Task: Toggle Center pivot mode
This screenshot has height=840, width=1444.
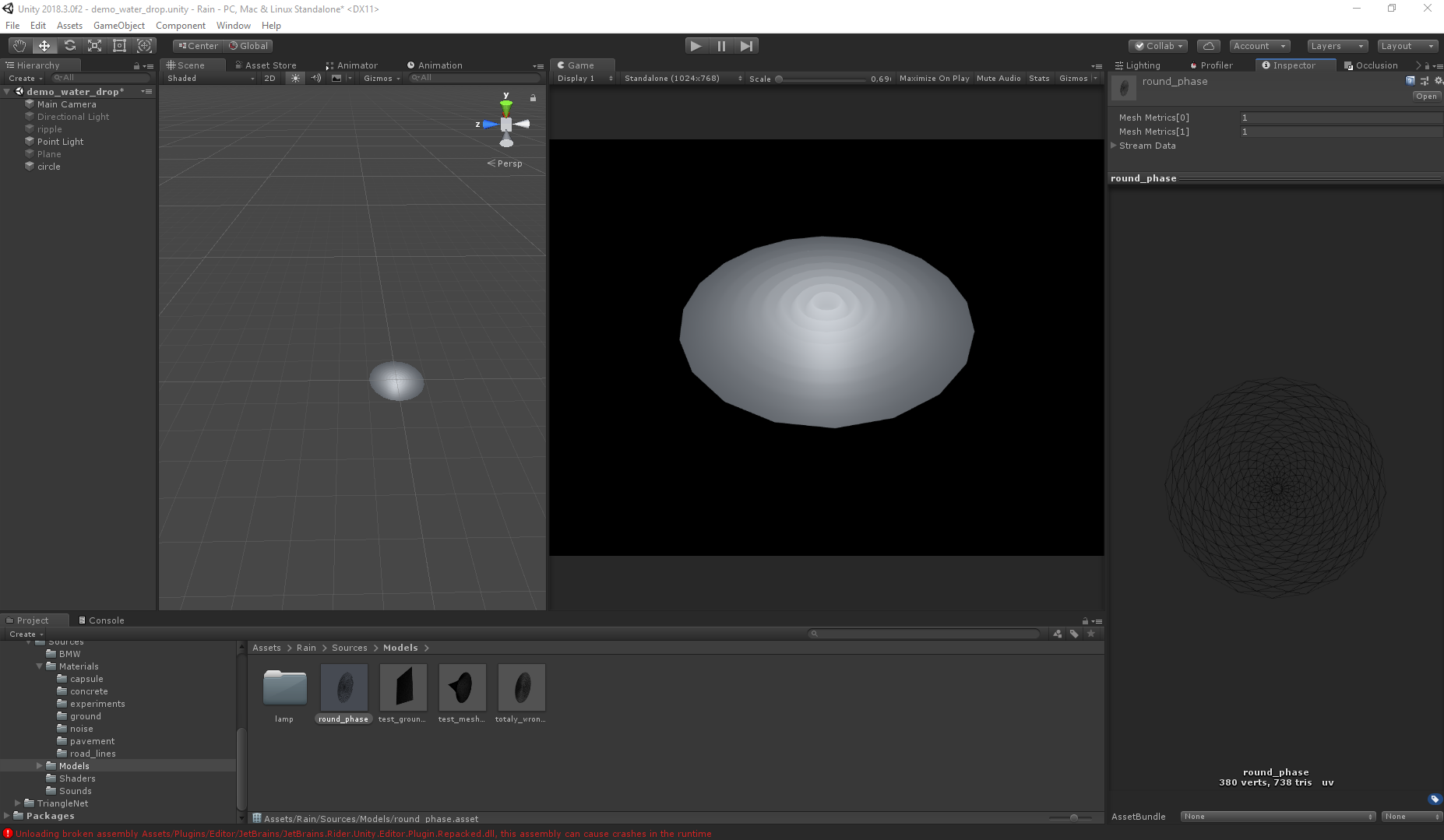Action: pyautogui.click(x=199, y=46)
